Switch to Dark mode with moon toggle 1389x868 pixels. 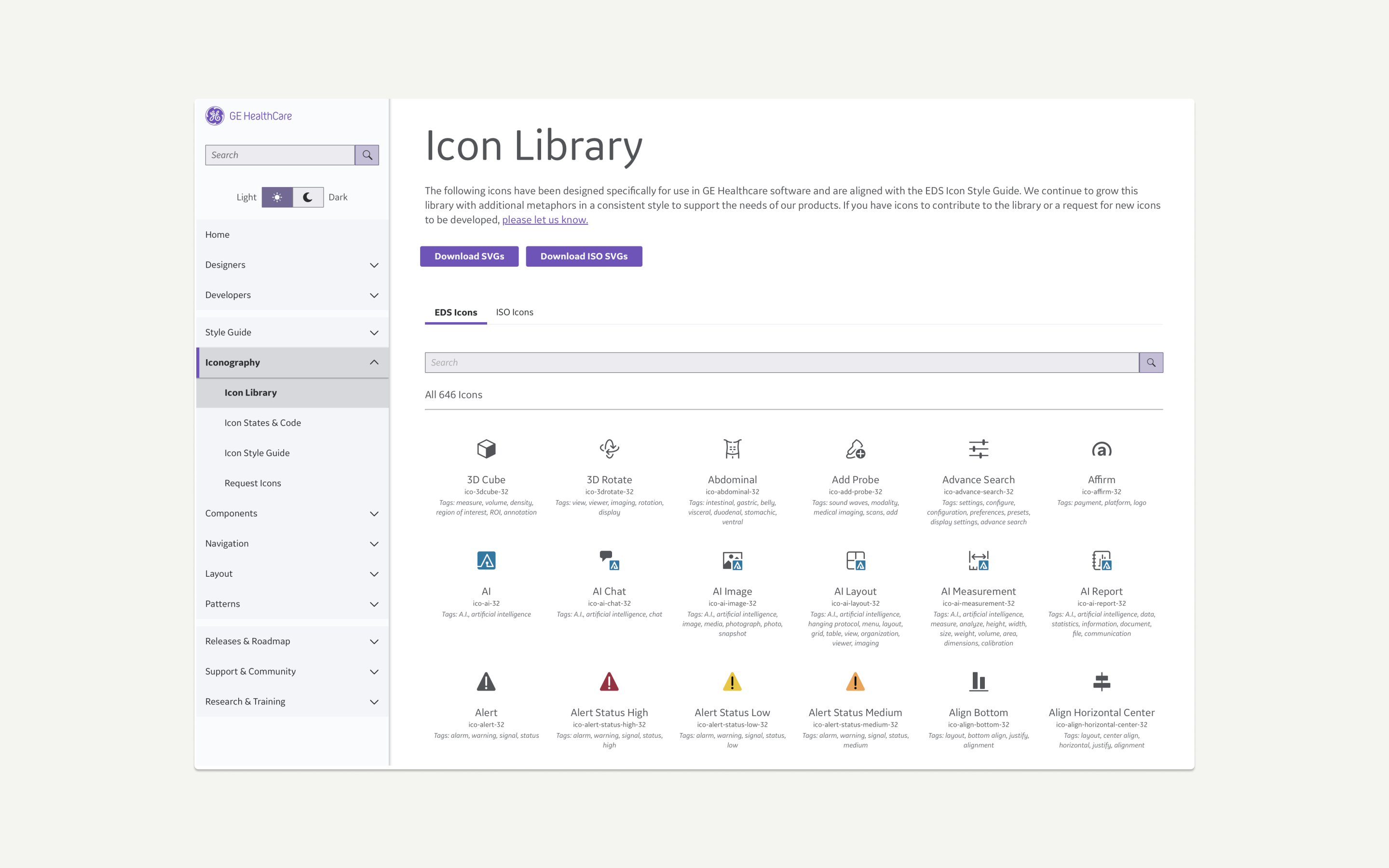(x=308, y=197)
